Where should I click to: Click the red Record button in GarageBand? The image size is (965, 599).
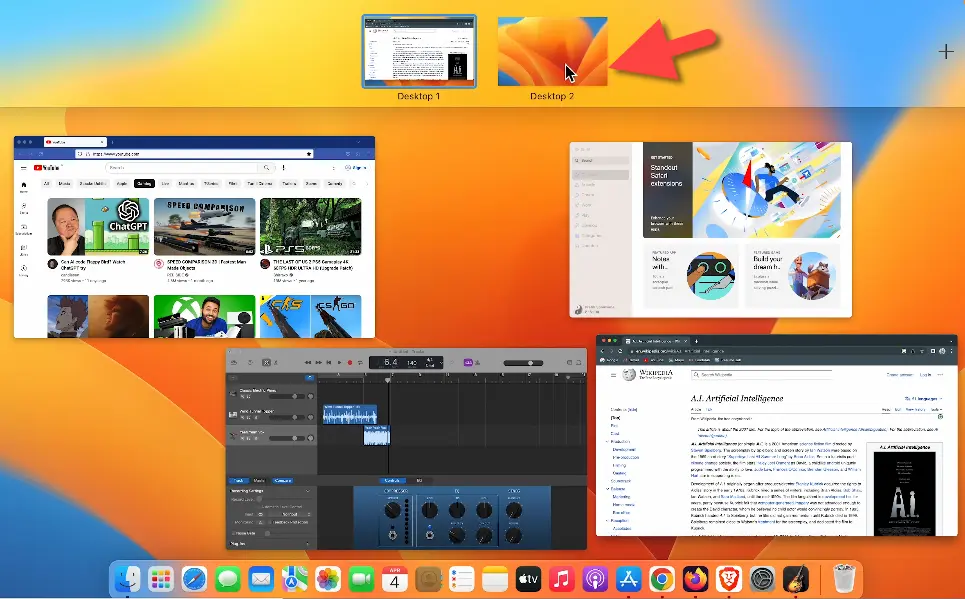pos(350,363)
